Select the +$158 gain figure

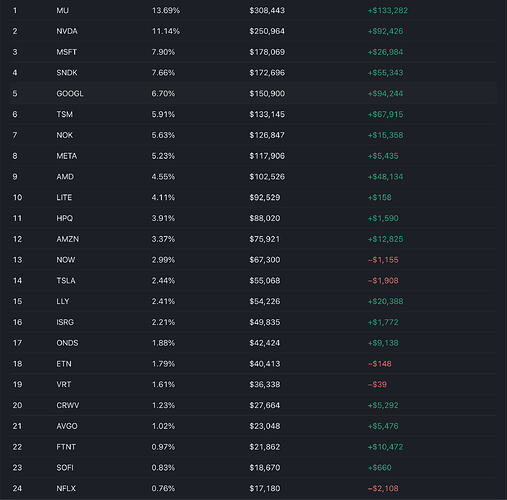(380, 197)
